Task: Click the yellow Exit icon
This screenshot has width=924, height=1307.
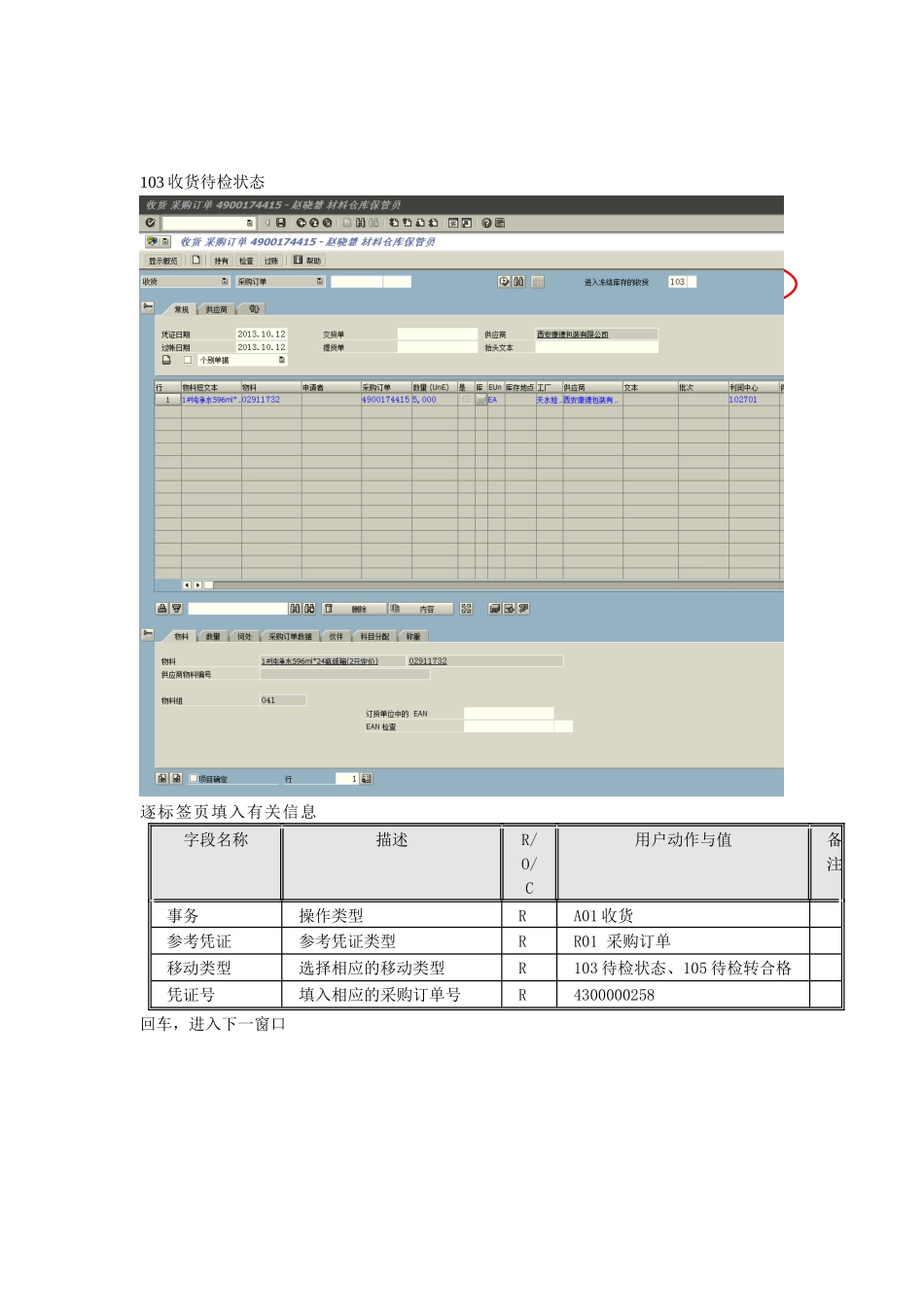Action: click(314, 223)
